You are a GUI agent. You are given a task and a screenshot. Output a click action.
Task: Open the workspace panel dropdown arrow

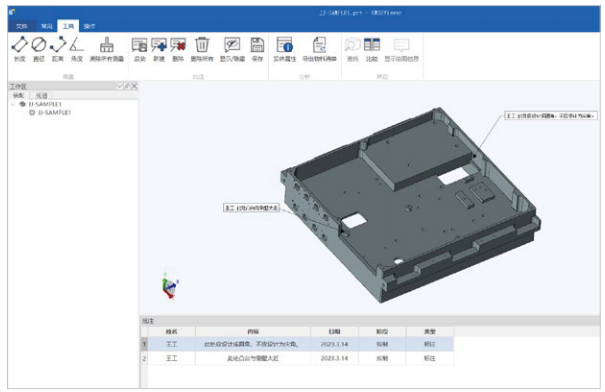[x=120, y=86]
